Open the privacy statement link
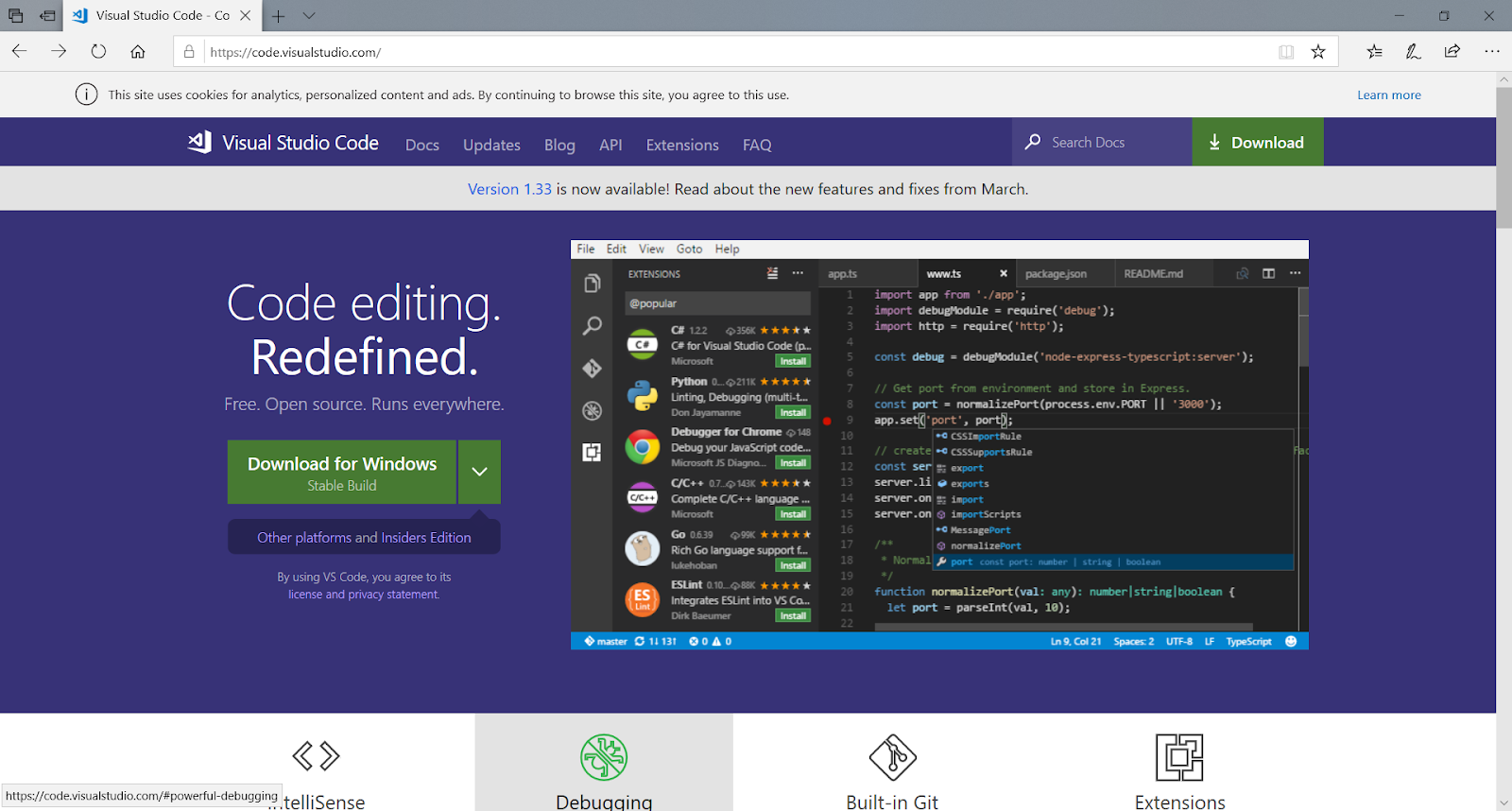 [393, 595]
